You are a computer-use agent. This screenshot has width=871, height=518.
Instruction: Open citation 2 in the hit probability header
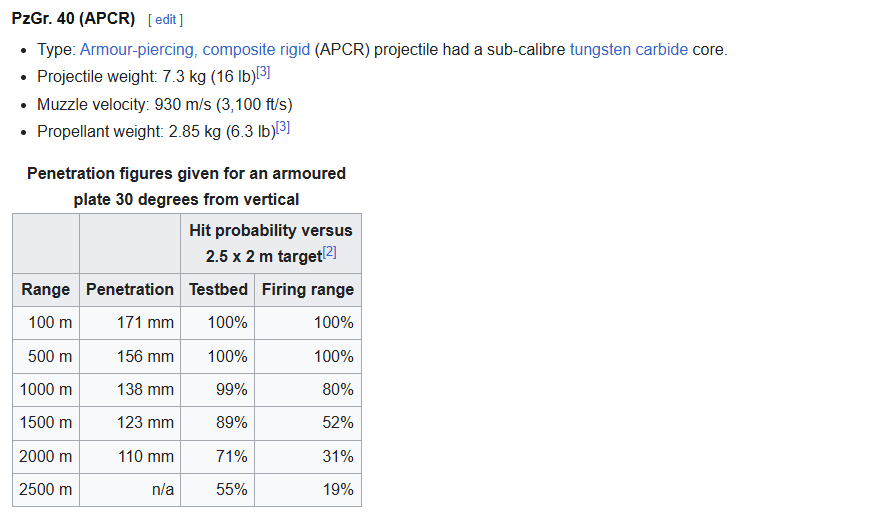point(329,252)
